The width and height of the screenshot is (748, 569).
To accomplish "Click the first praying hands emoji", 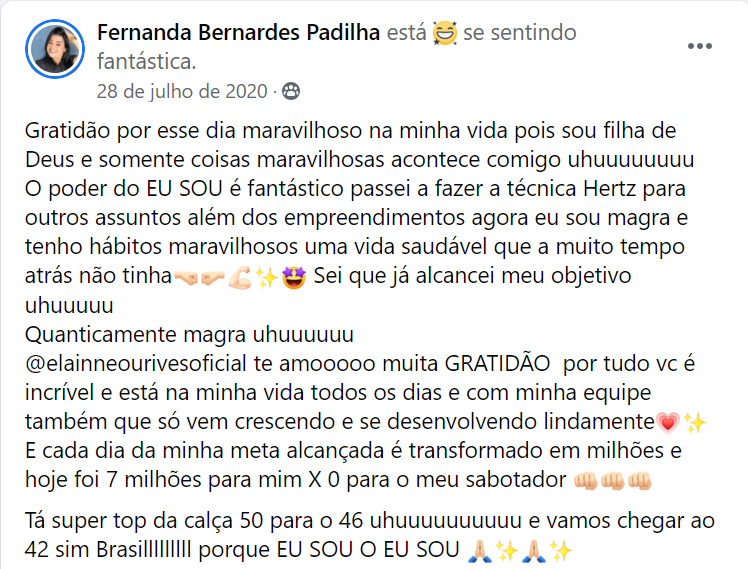I will 475,550.
